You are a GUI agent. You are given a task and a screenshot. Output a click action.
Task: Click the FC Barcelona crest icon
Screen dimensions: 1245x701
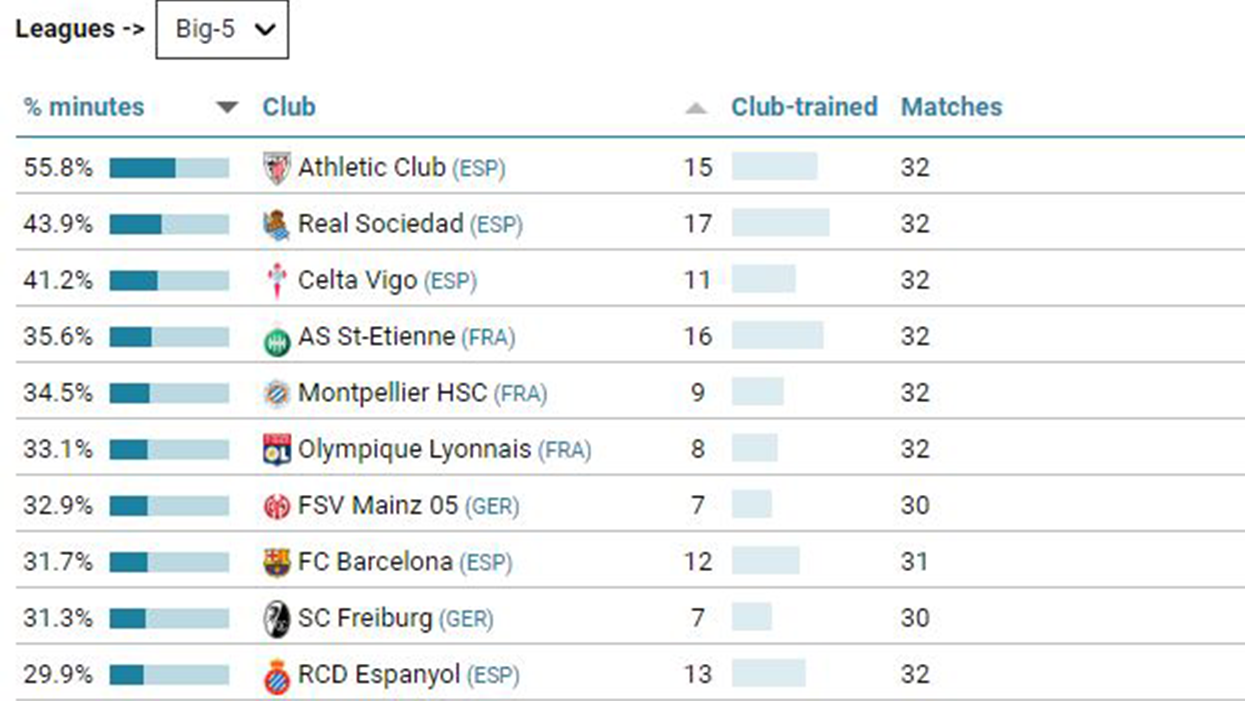pyautogui.click(x=276, y=563)
